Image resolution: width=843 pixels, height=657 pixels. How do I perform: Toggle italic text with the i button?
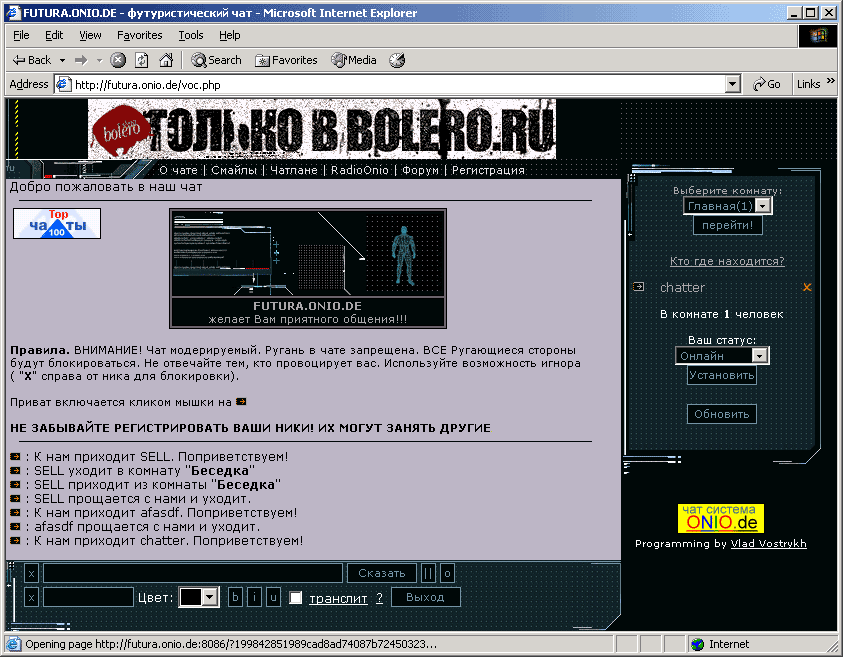click(x=254, y=597)
